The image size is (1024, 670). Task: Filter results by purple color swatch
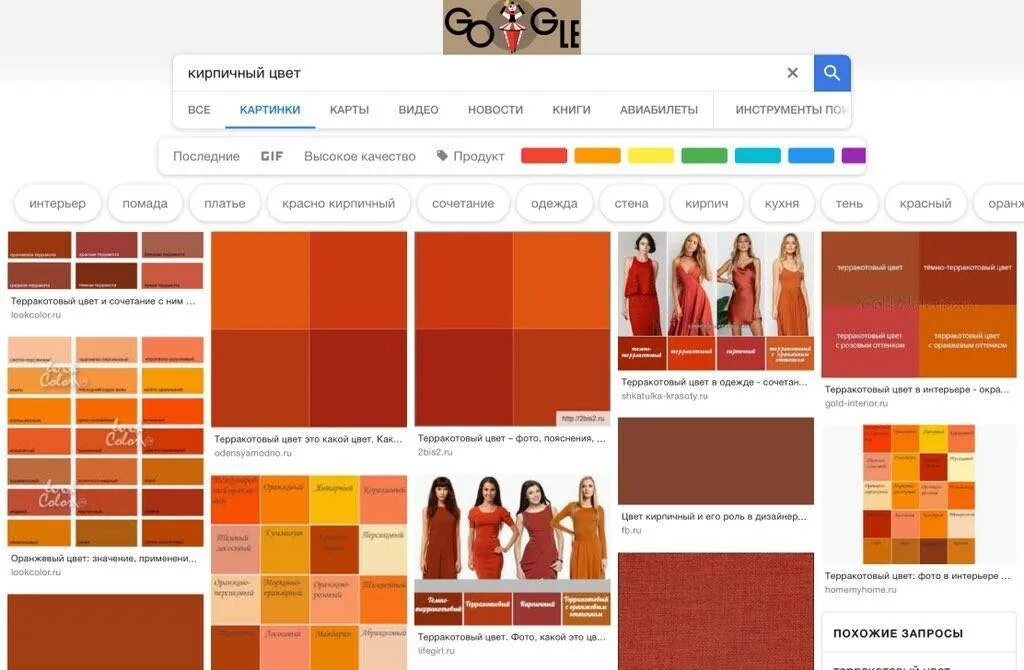854,155
